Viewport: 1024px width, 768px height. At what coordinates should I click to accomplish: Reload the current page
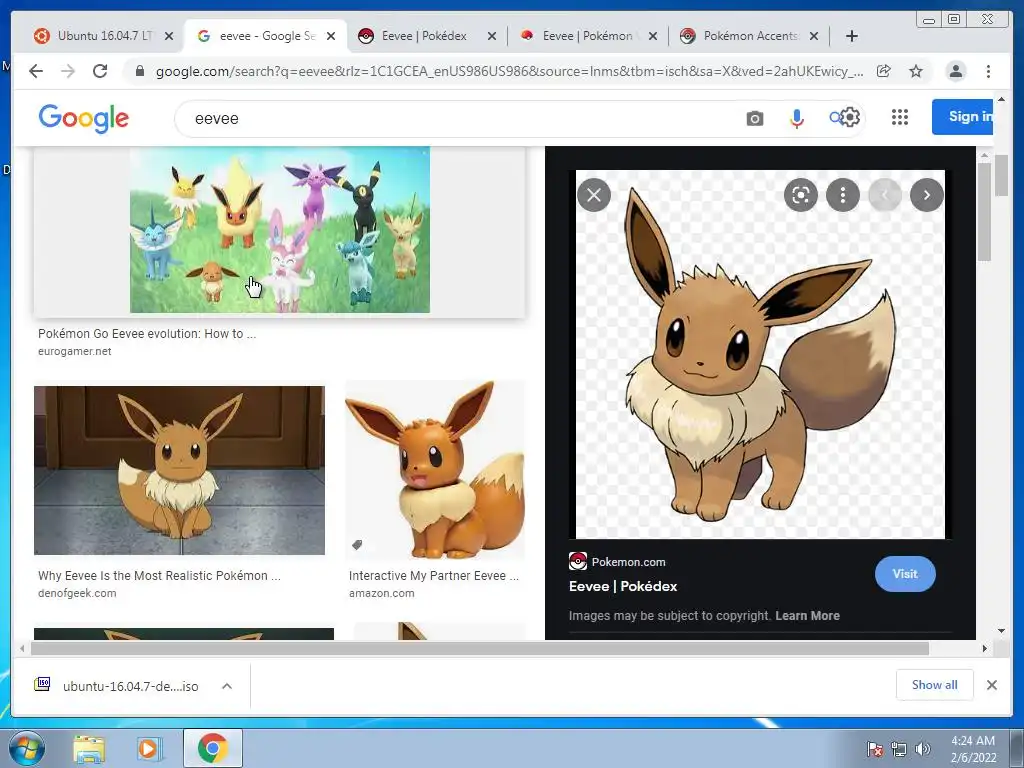coord(100,71)
